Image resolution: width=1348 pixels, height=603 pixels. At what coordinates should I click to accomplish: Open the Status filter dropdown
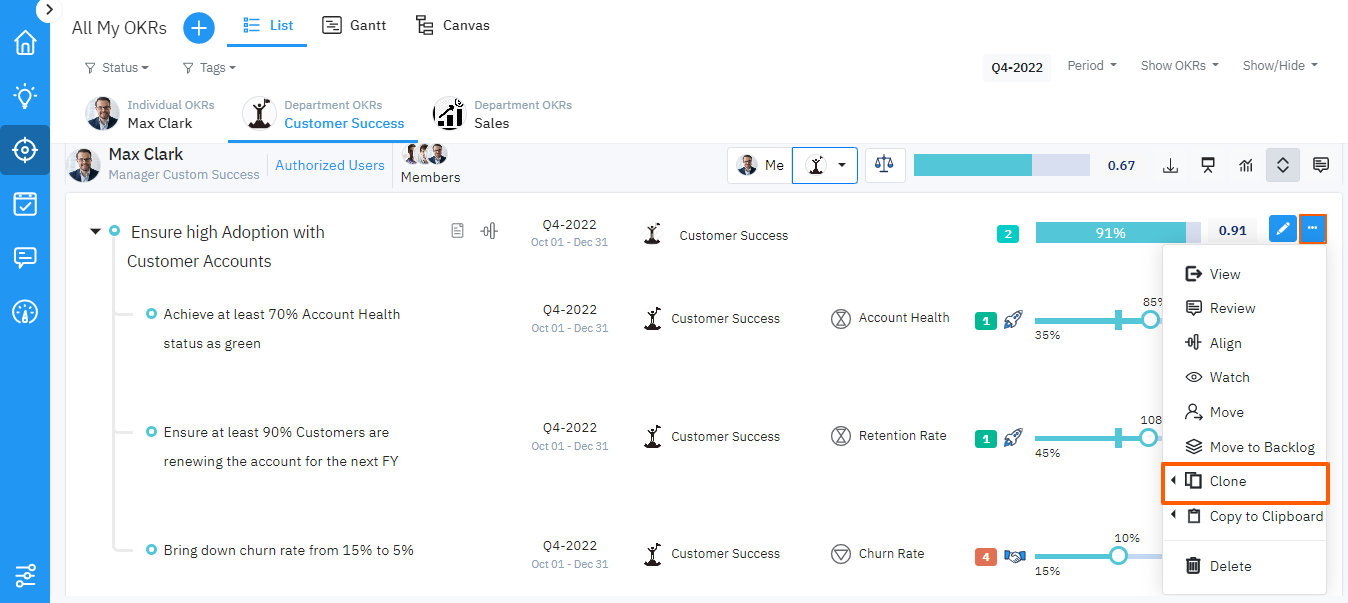117,68
